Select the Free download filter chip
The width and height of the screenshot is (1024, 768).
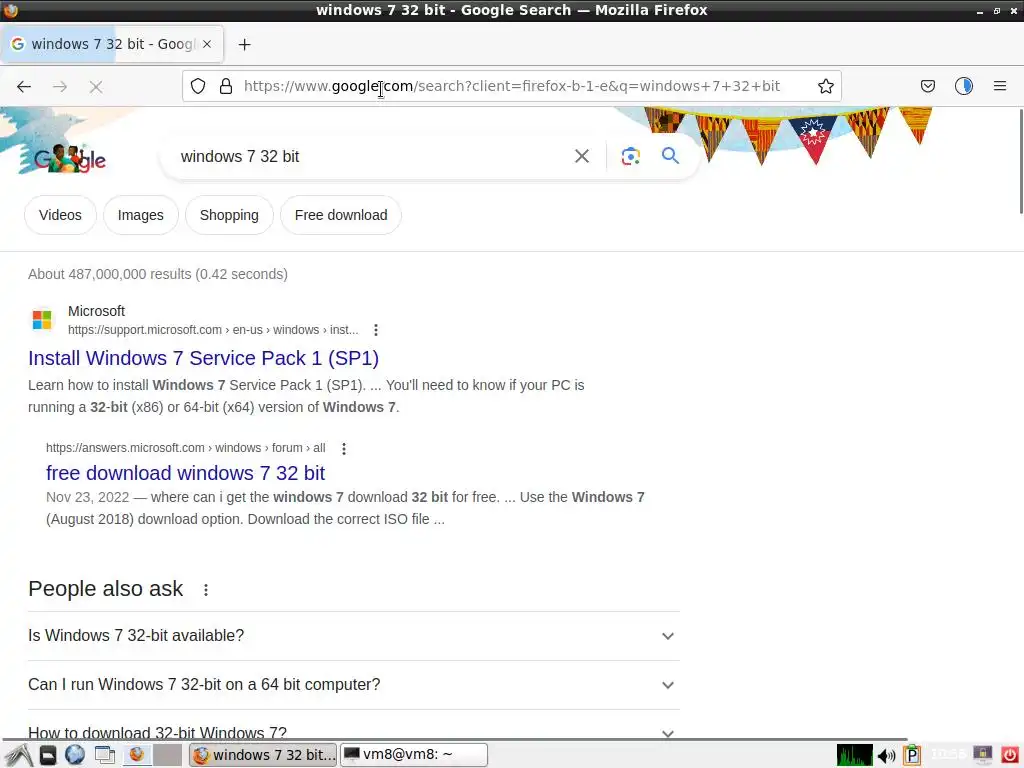click(341, 215)
